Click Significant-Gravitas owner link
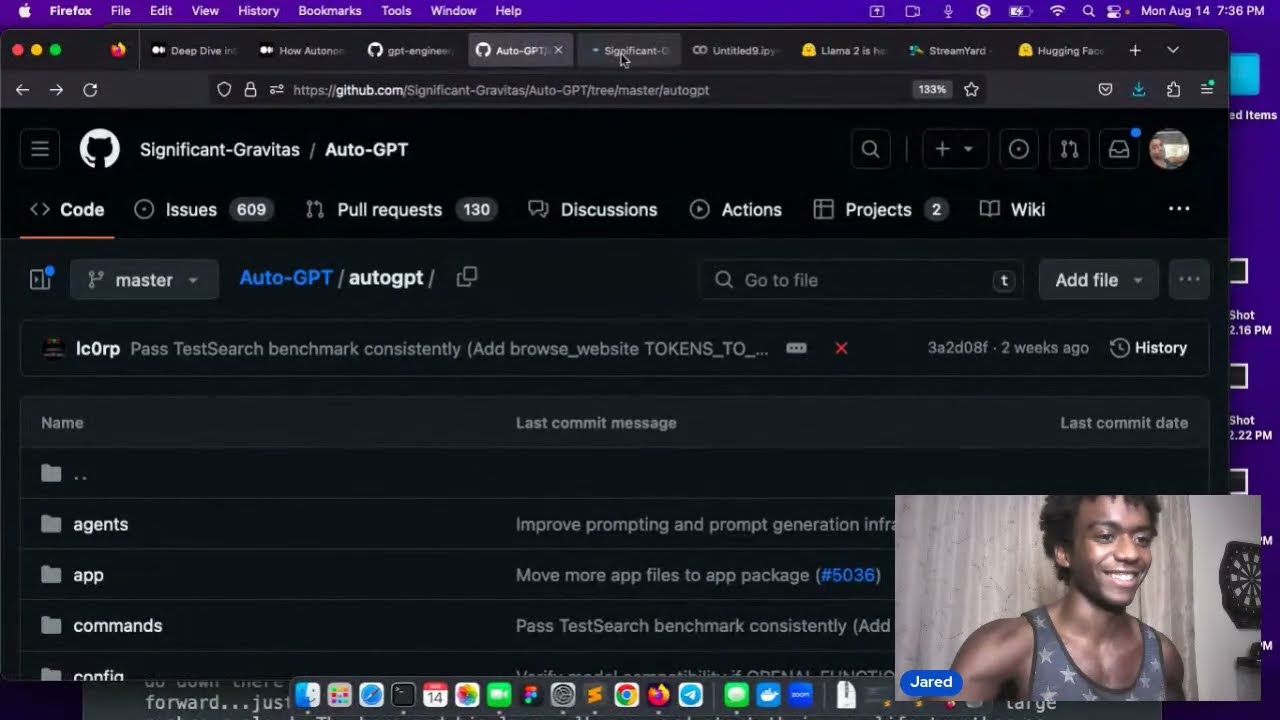 (x=220, y=149)
